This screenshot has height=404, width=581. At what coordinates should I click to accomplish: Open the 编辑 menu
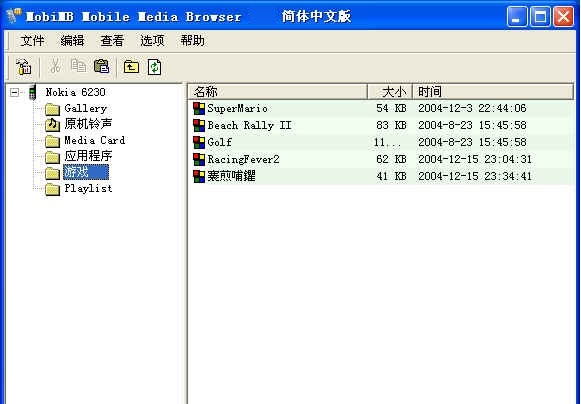[x=72, y=41]
